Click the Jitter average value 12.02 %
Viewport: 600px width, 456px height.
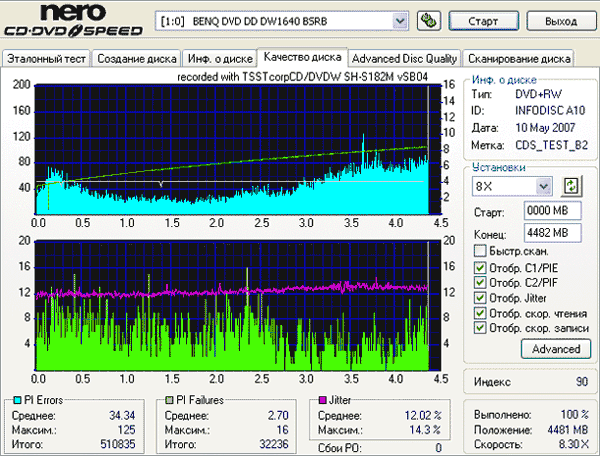pyautogui.click(x=423, y=415)
